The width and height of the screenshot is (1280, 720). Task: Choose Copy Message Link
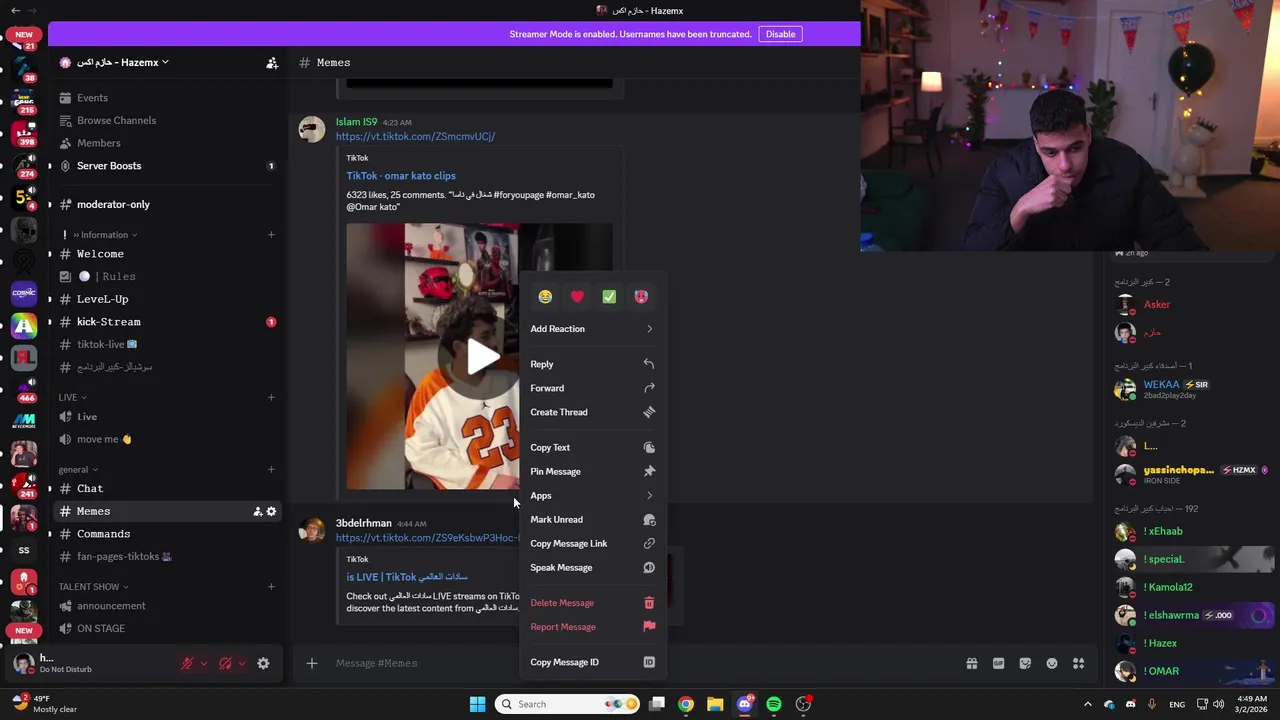coord(592,544)
